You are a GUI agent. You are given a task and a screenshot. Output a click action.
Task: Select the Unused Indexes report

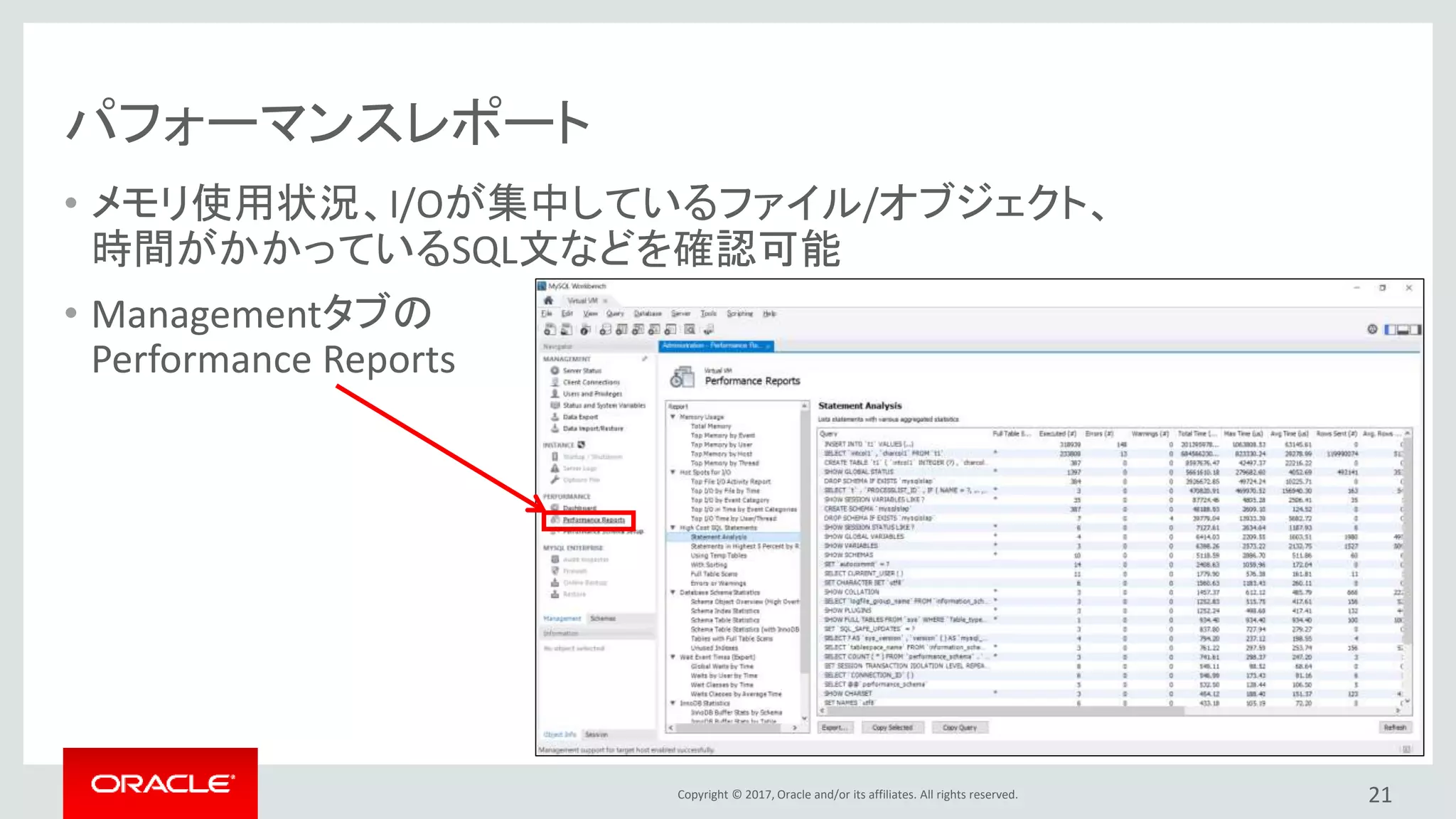[714, 648]
